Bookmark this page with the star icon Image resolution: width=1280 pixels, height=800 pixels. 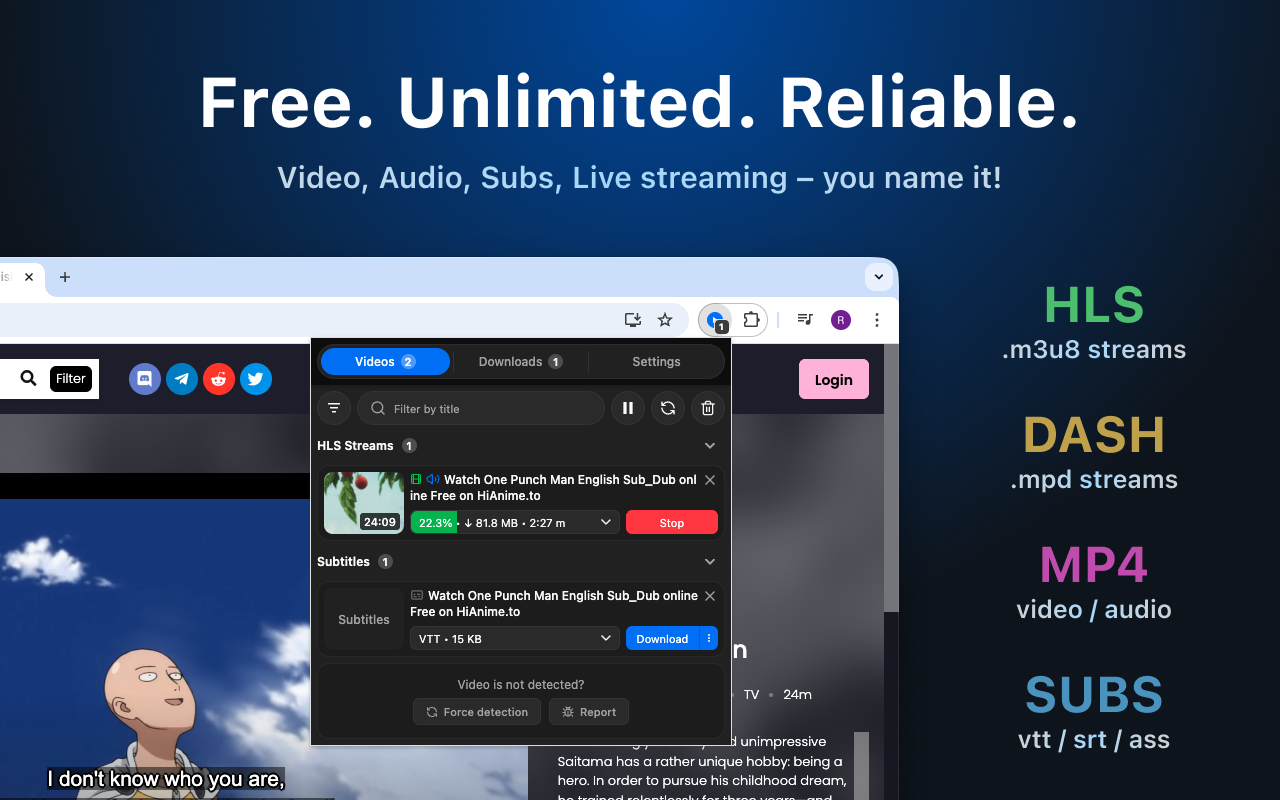(x=665, y=320)
